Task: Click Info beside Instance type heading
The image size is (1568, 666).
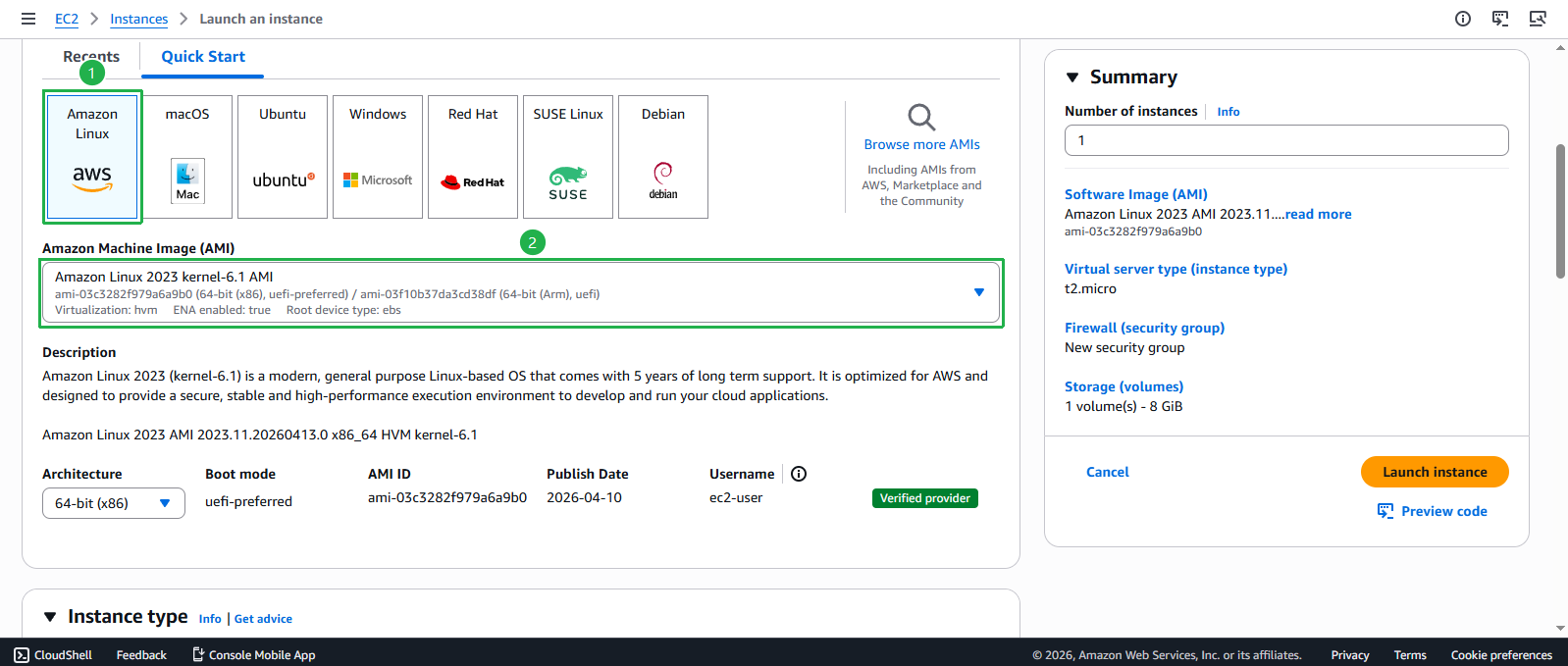Action: 210,619
